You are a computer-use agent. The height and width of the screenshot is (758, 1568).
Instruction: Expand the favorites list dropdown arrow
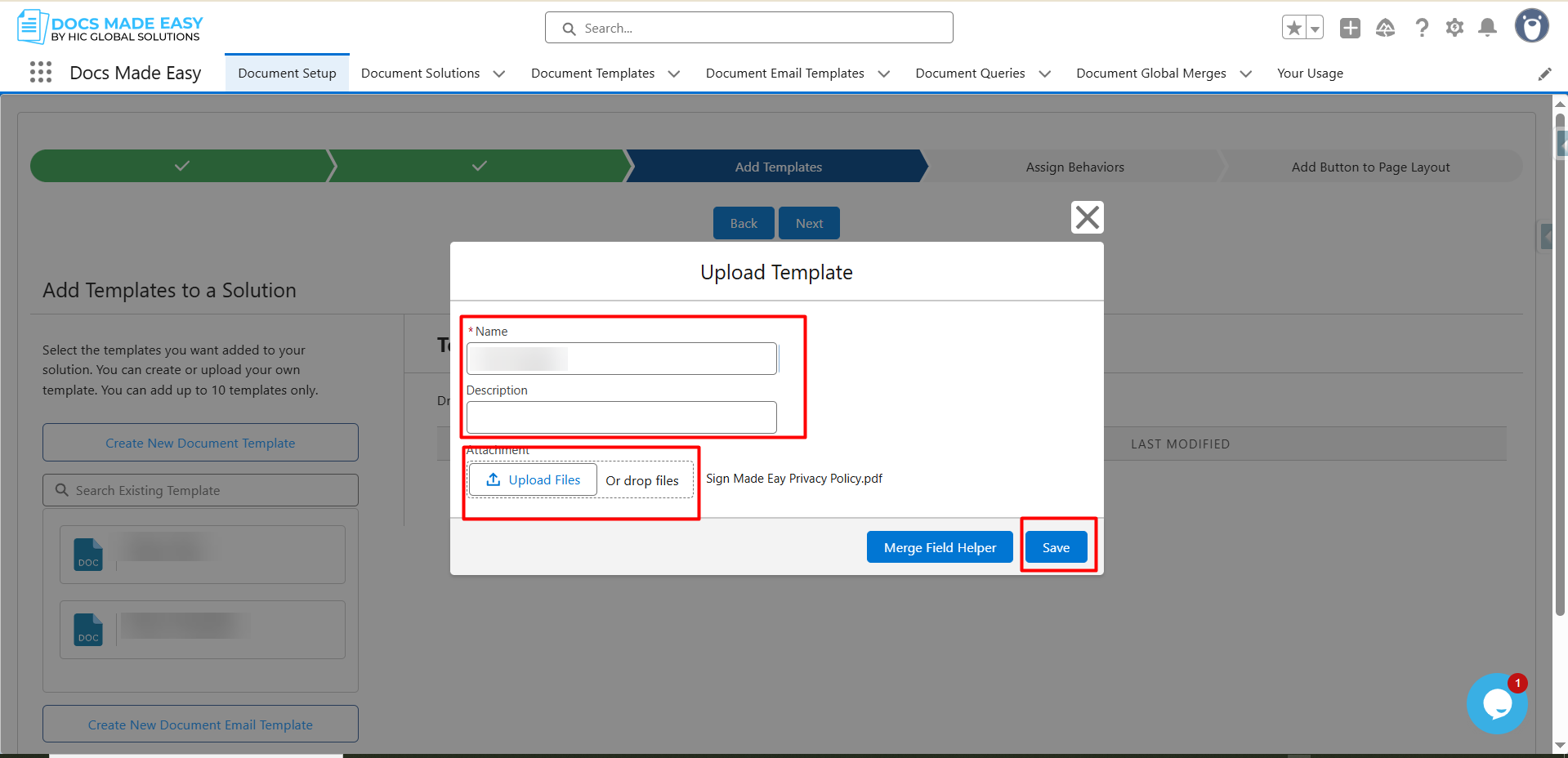click(1315, 28)
